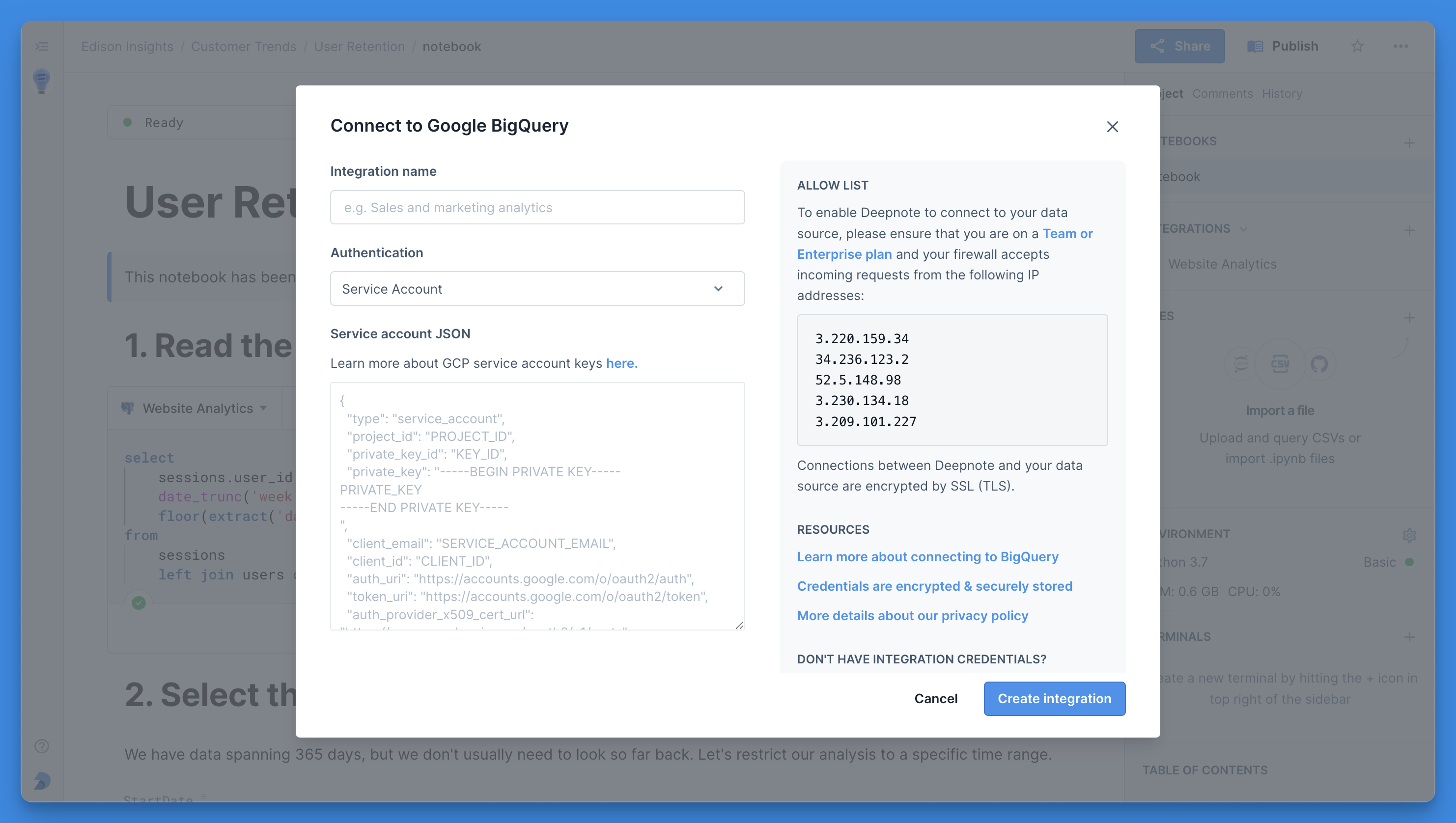1456x823 pixels.
Task: Click the Share button in the header
Action: pyautogui.click(x=1179, y=46)
